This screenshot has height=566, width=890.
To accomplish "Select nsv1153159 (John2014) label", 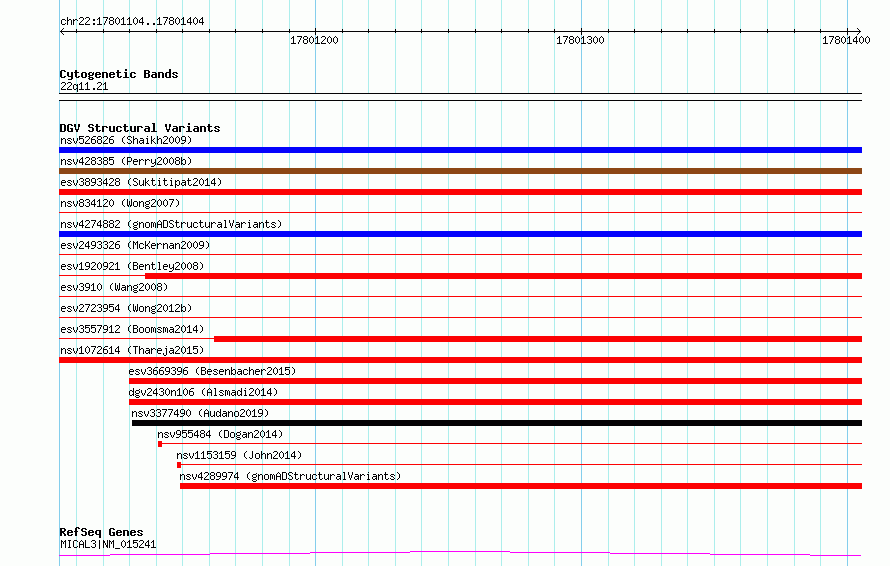I will point(239,455).
